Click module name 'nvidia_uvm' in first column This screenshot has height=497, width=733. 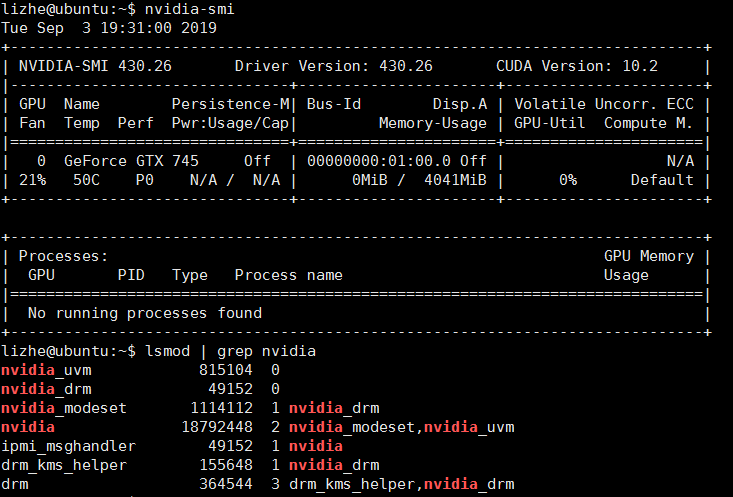pos(46,370)
